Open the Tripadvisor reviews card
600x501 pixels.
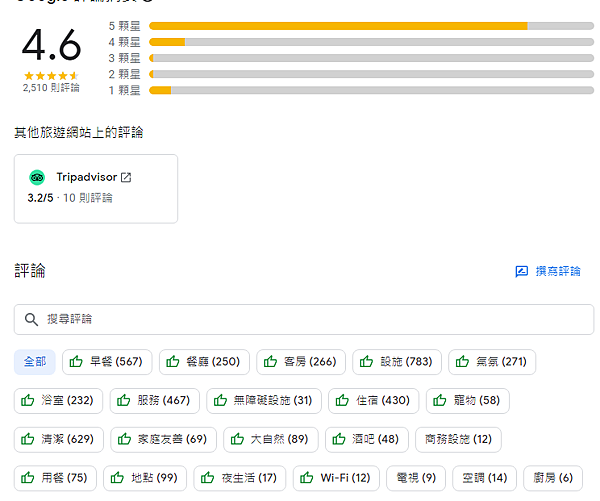96,188
